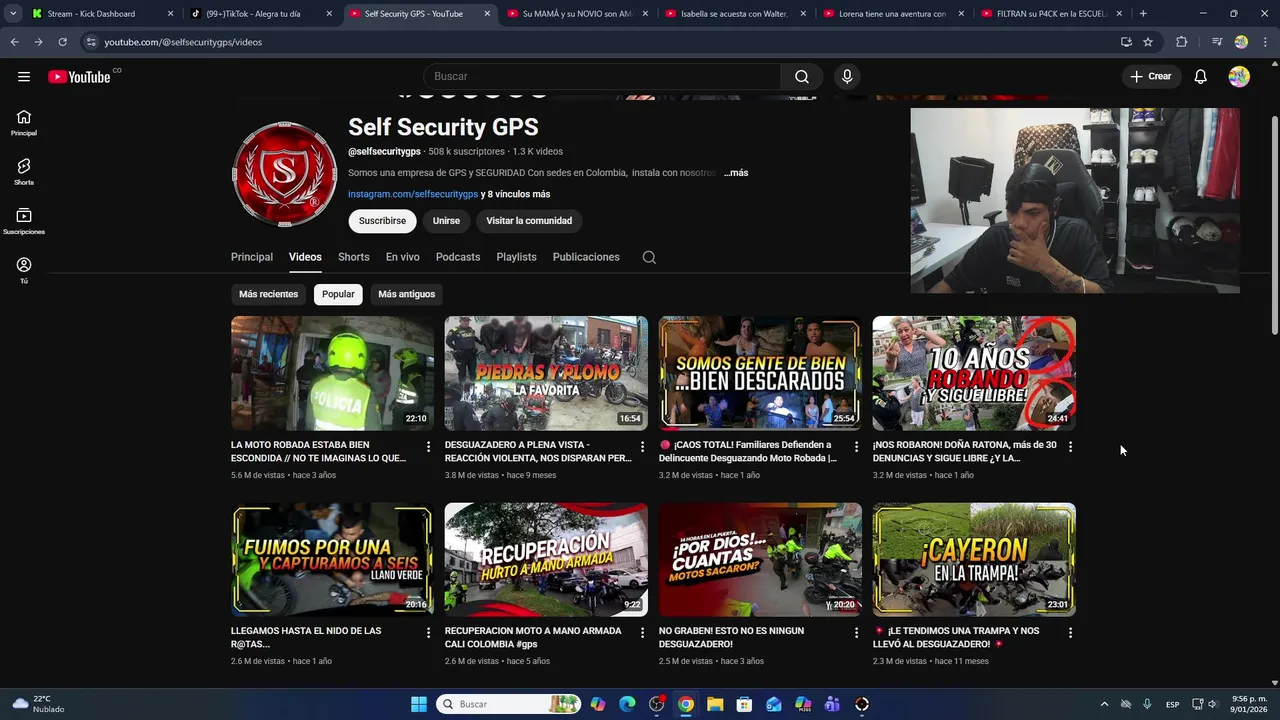Open the notifications bell

point(1201,77)
